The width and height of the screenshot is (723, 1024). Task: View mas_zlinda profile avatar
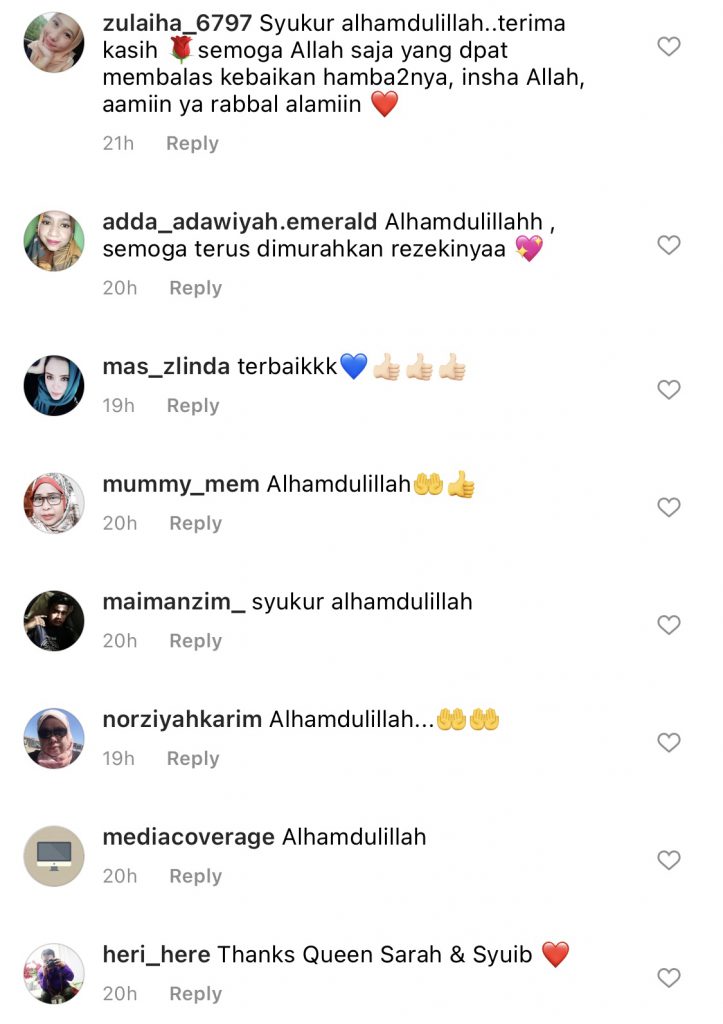pos(54,386)
